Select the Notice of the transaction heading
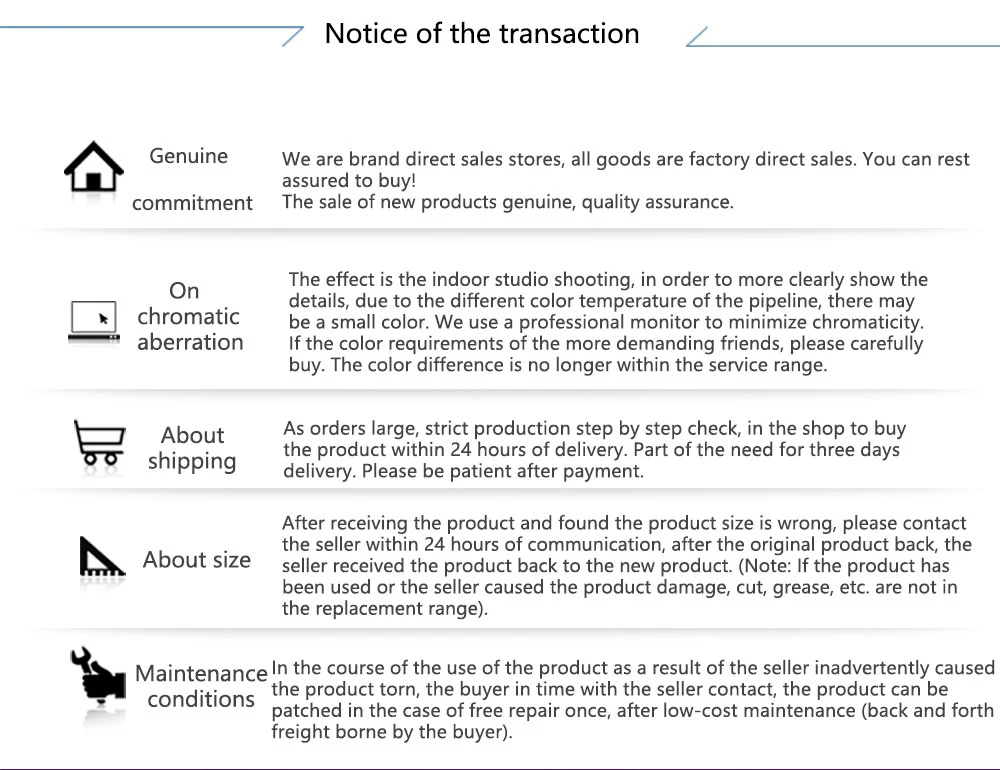 482,33
